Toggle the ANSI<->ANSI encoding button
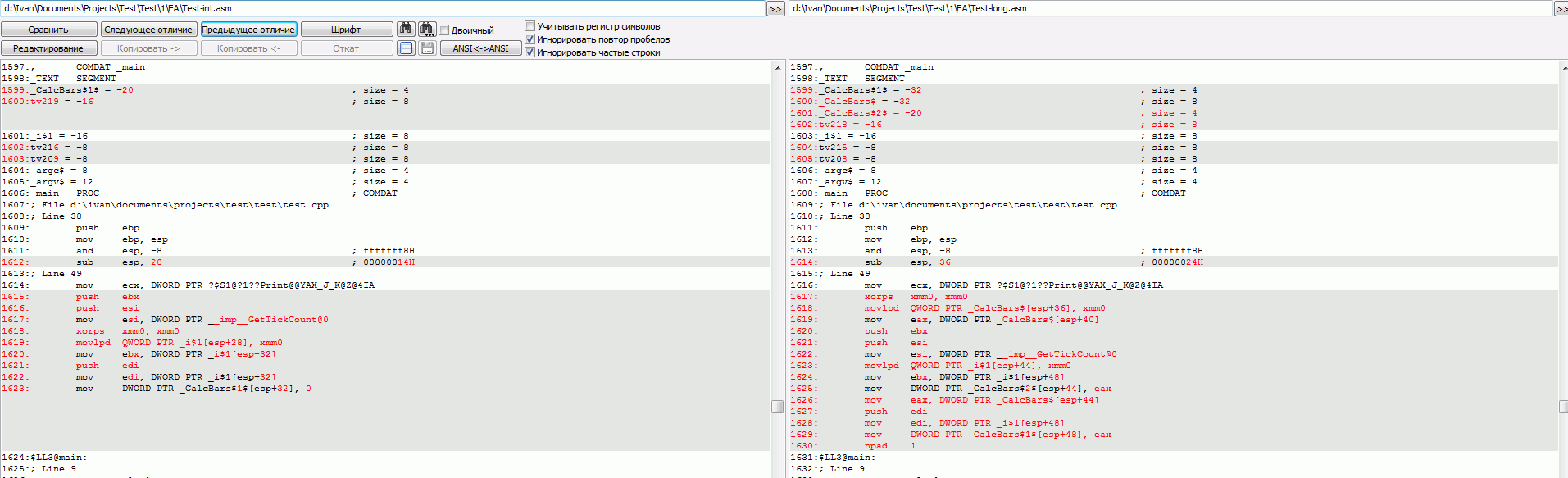 [x=481, y=48]
